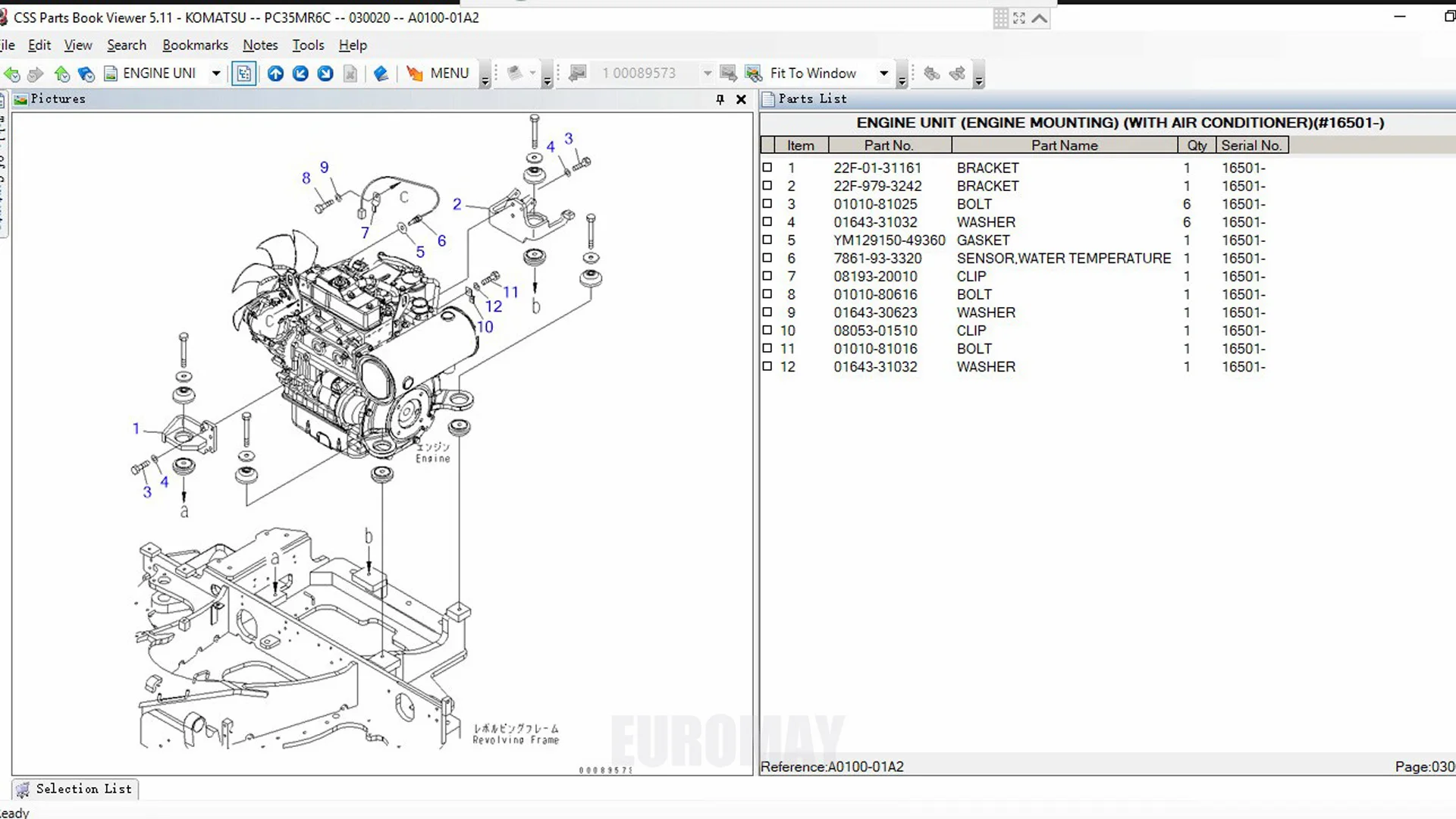Image resolution: width=1456 pixels, height=819 pixels.
Task: Sort by the Part Name column header
Action: pos(1064,146)
